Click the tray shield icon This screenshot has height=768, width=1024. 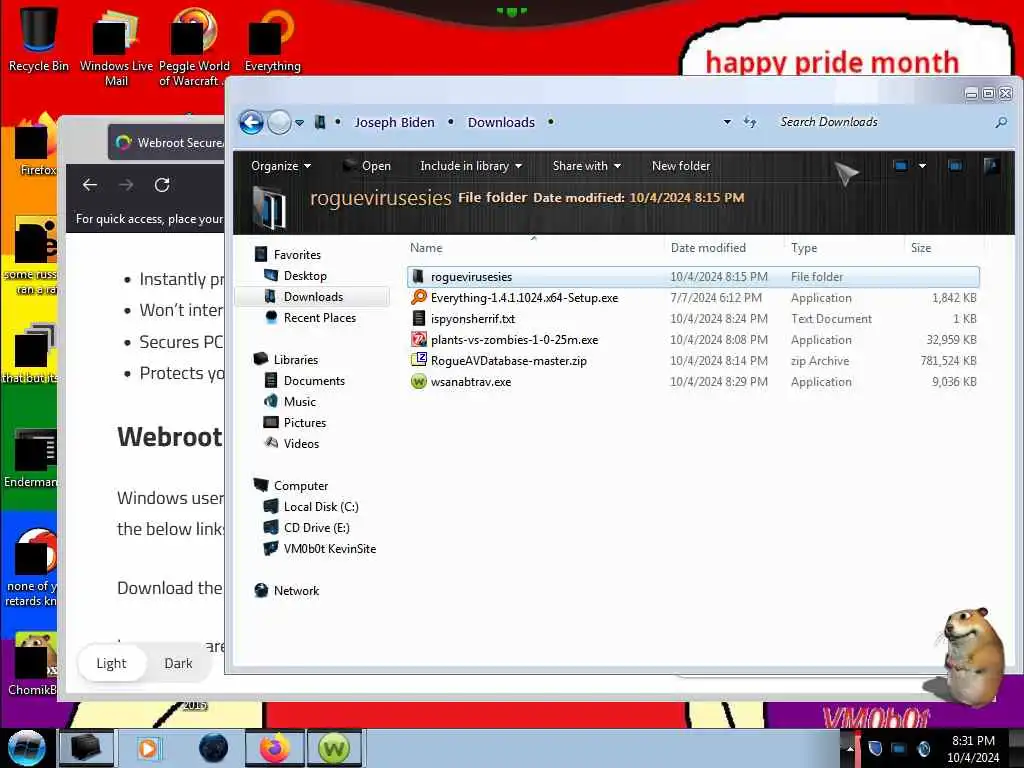click(x=876, y=748)
